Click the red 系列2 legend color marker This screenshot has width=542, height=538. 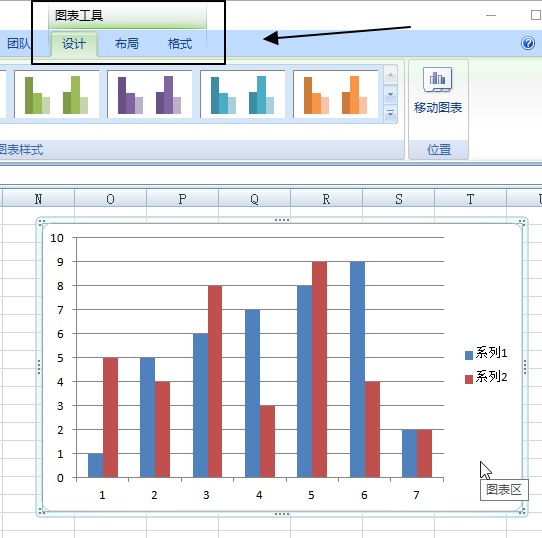pos(469,379)
